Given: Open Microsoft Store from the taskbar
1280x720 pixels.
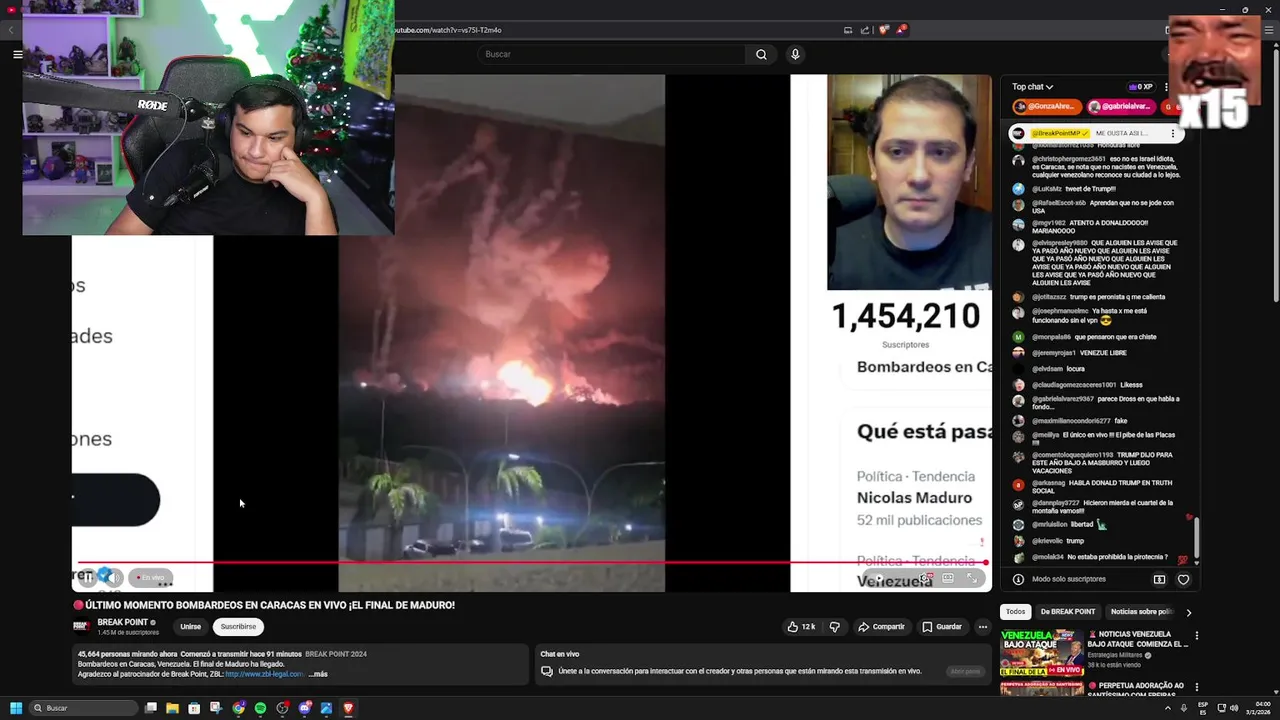Looking at the screenshot, I should [194, 708].
